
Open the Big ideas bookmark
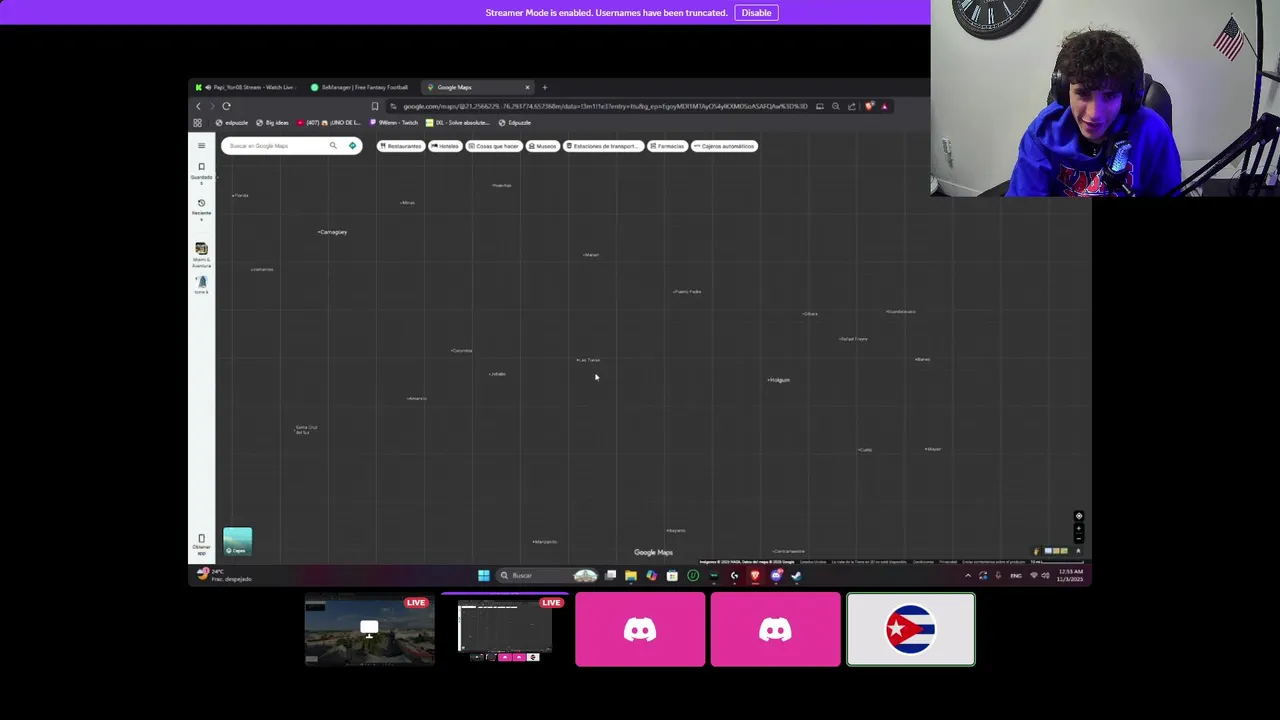272,123
